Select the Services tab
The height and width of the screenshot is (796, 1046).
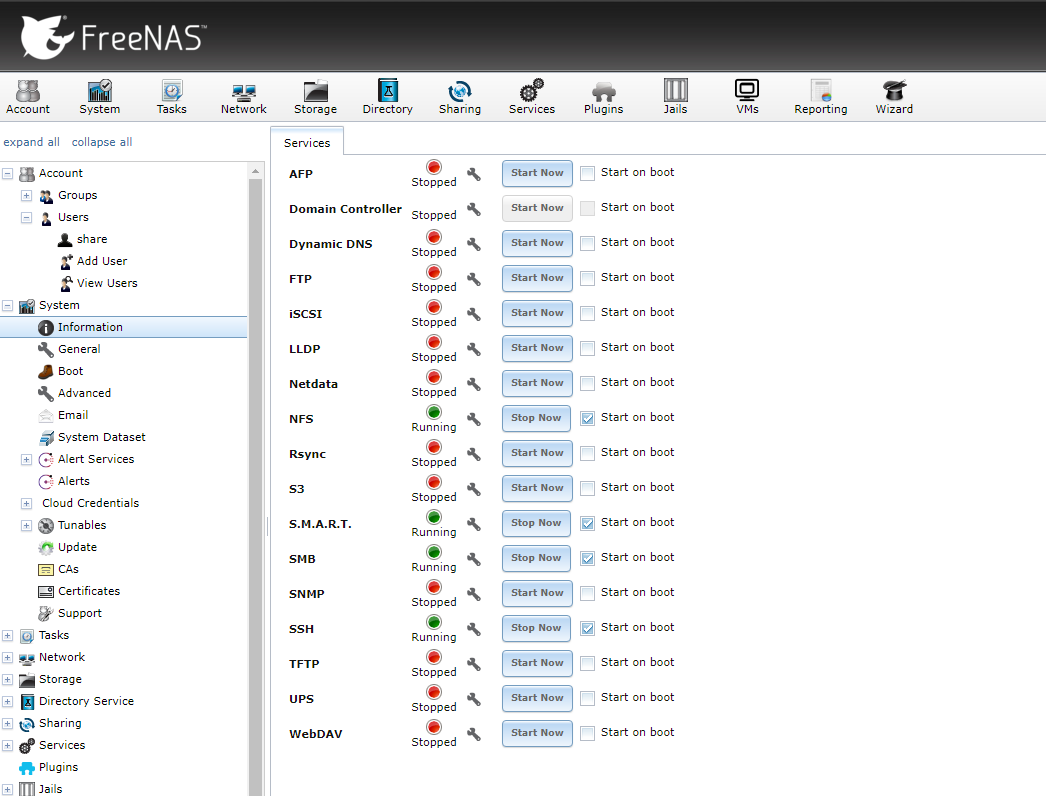click(x=307, y=143)
